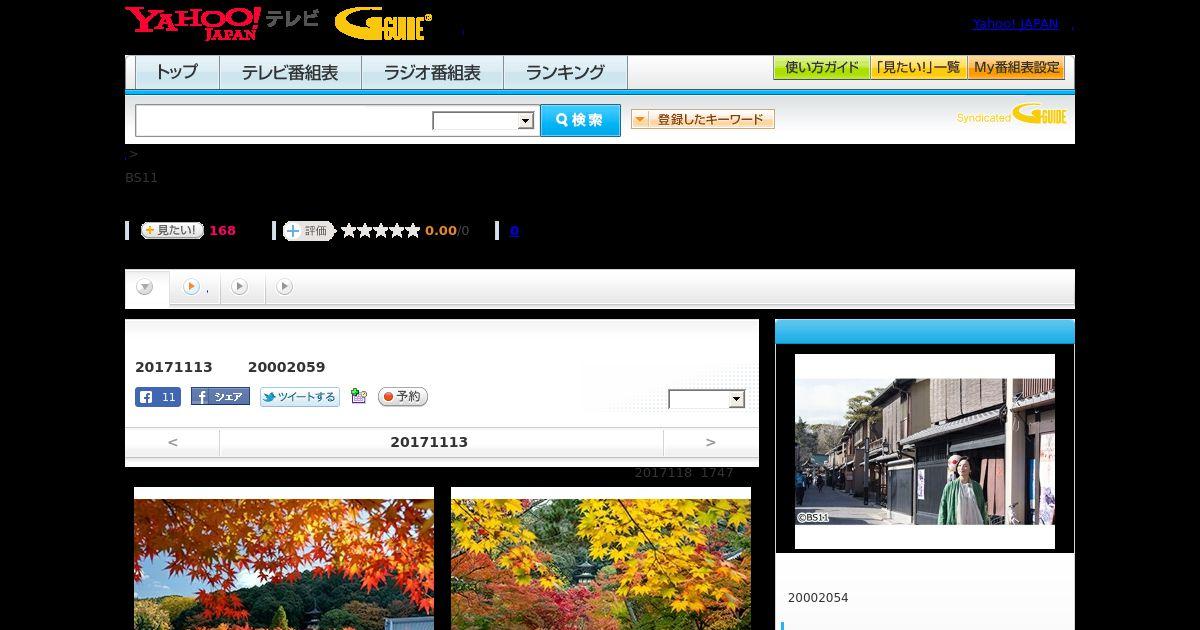Click the Facebook like count 11
The image size is (1200, 630).
coord(158,397)
